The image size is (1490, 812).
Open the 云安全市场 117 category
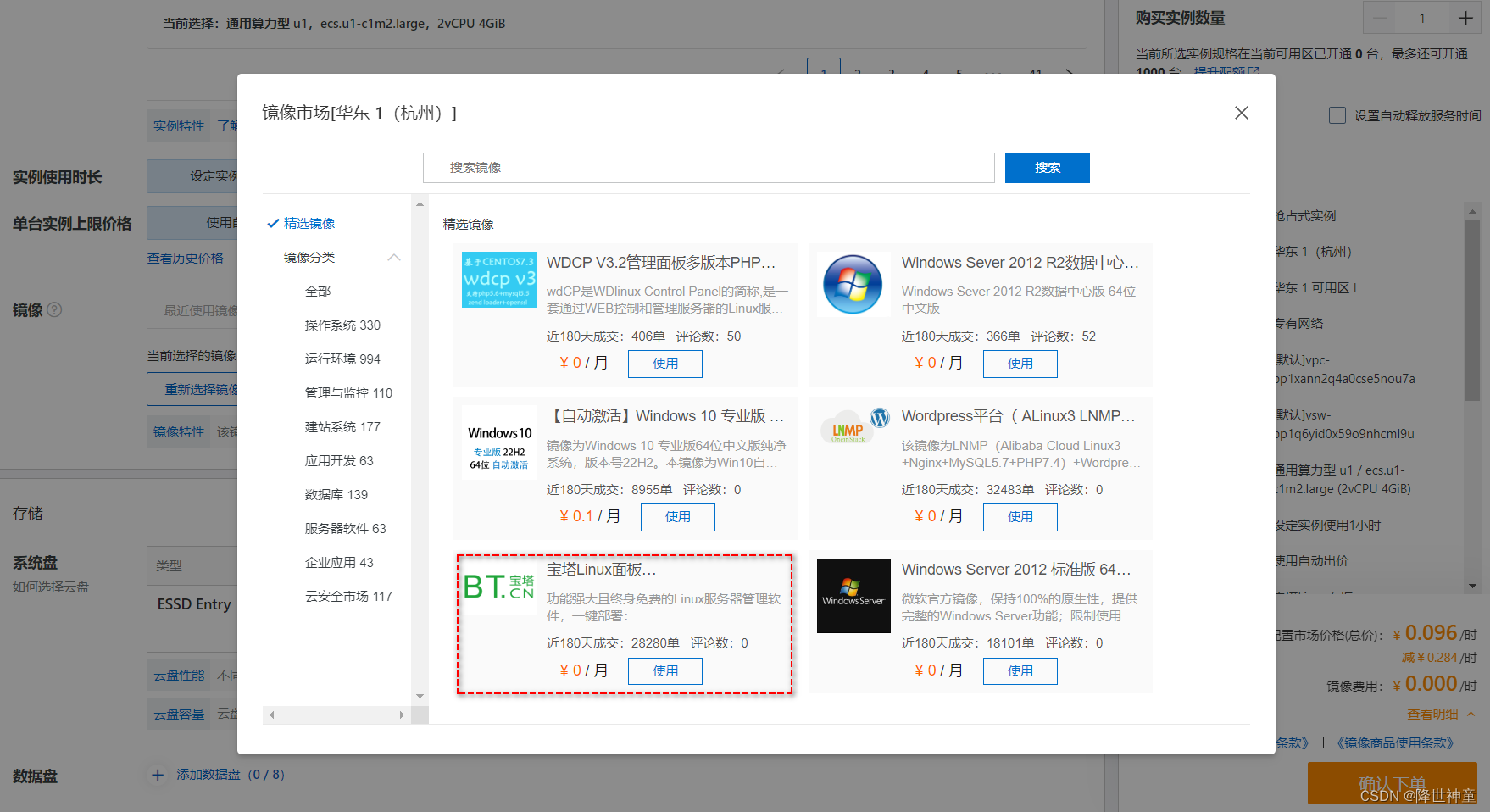[x=348, y=596]
